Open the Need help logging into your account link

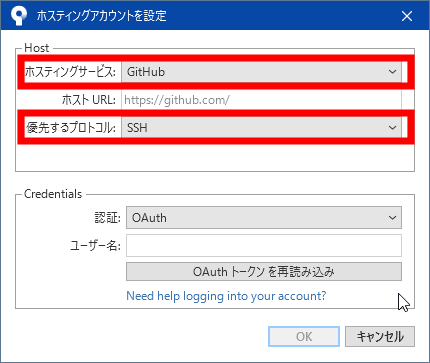[226, 296]
